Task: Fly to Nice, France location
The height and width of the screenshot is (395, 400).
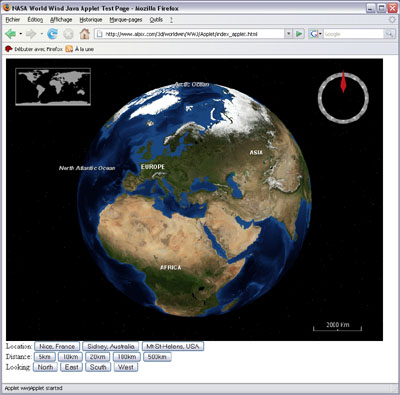Action: click(57, 346)
